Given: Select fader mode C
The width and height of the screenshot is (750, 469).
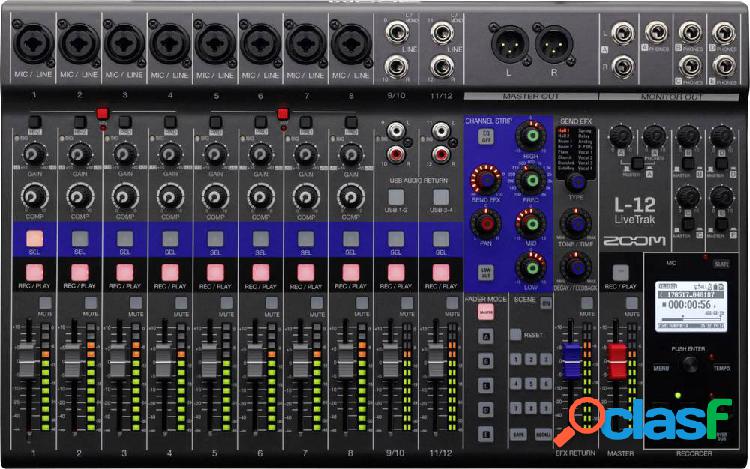Looking at the screenshot, I should click(485, 385).
